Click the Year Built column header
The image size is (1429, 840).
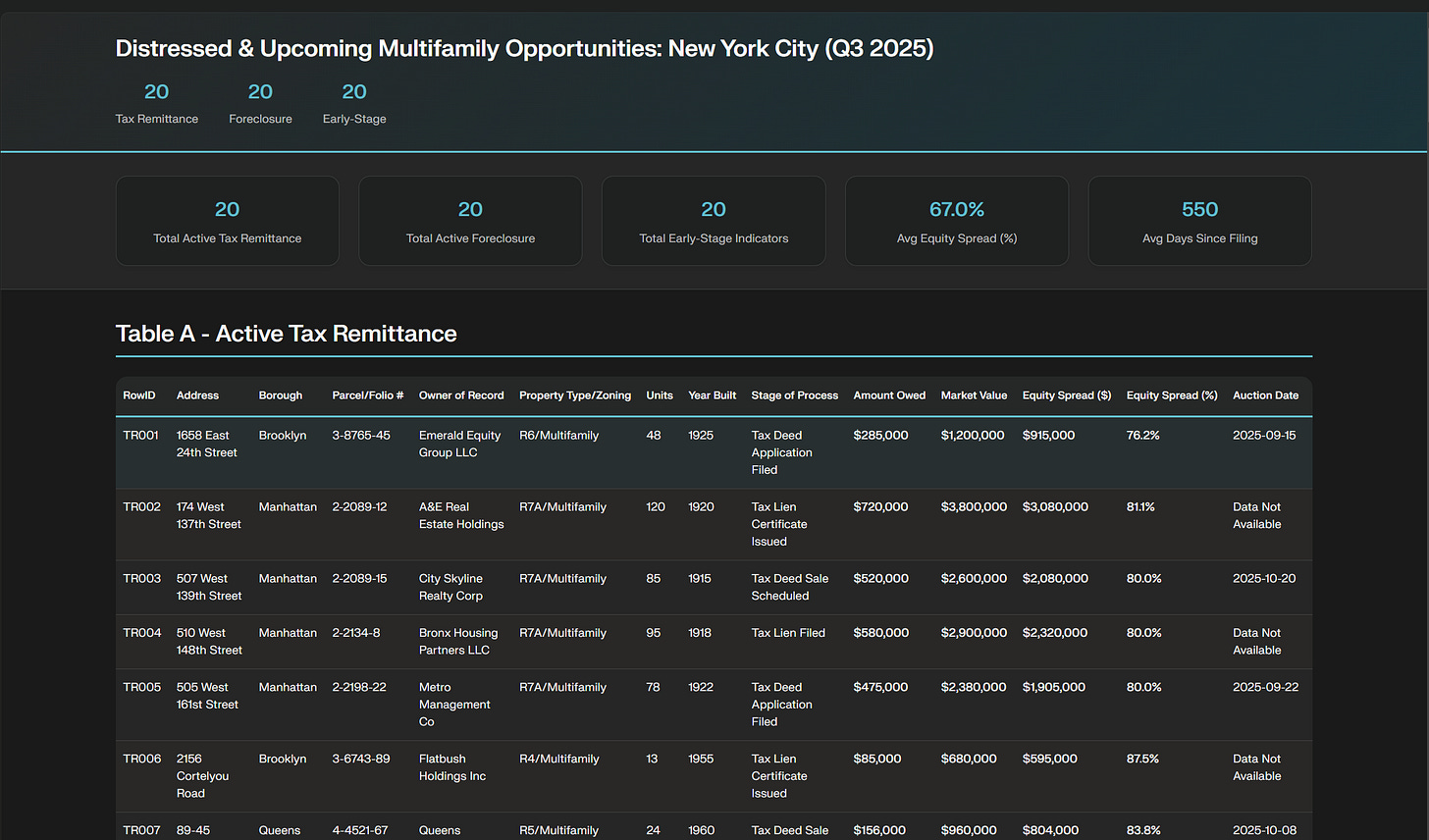coord(713,395)
